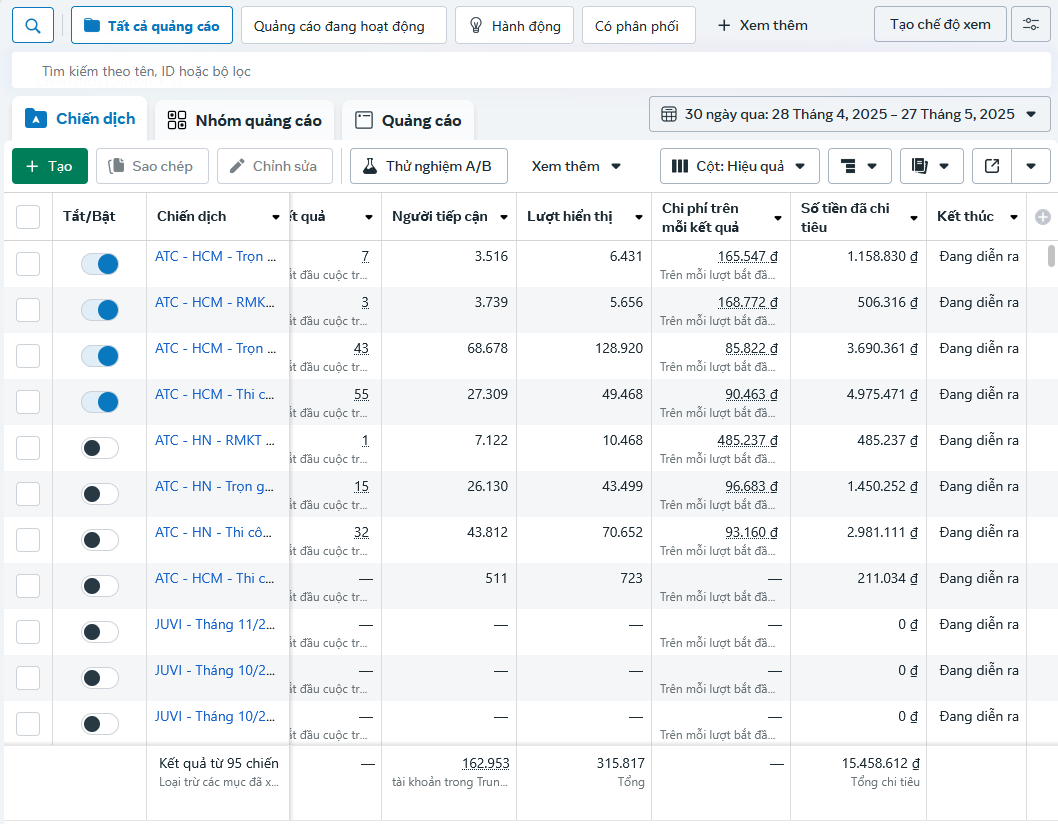Image resolution: width=1058 pixels, height=824 pixels.
Task: Switch to Quảng cáo đang hoạt động view
Action: (x=343, y=26)
